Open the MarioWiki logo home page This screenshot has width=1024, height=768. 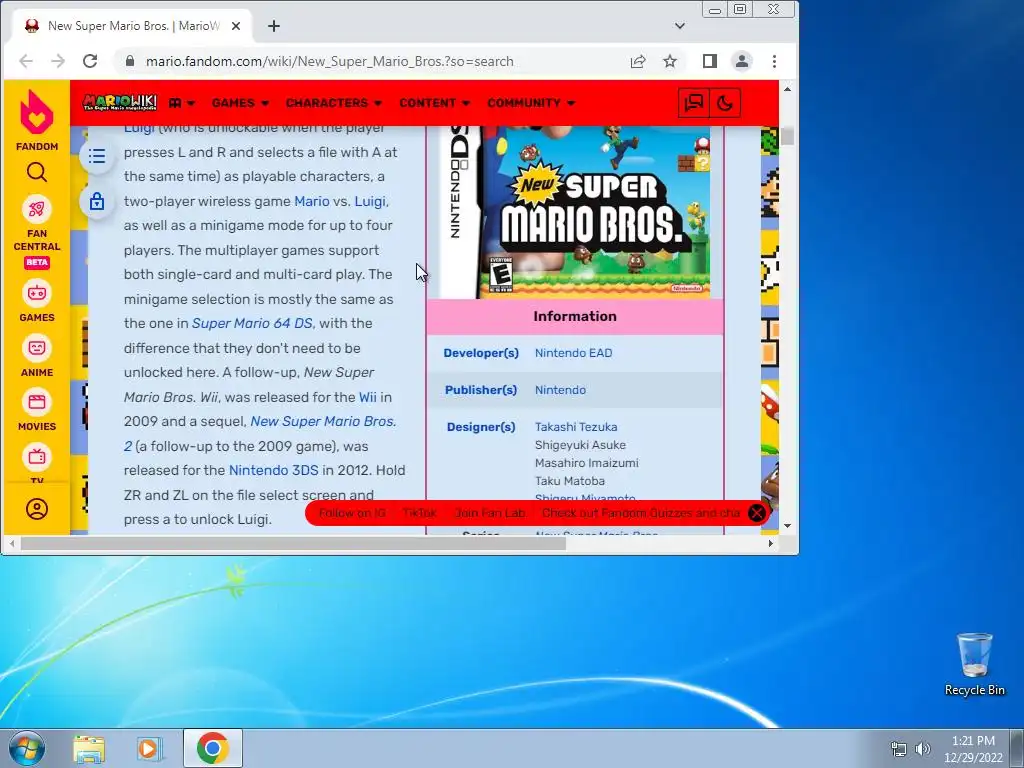[x=120, y=103]
